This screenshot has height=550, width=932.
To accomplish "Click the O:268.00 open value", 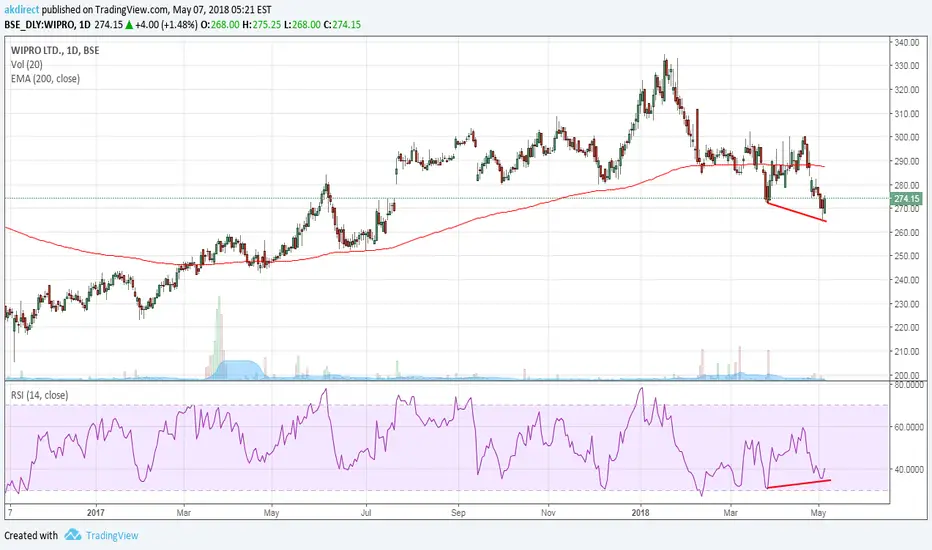I will tap(221, 24).
